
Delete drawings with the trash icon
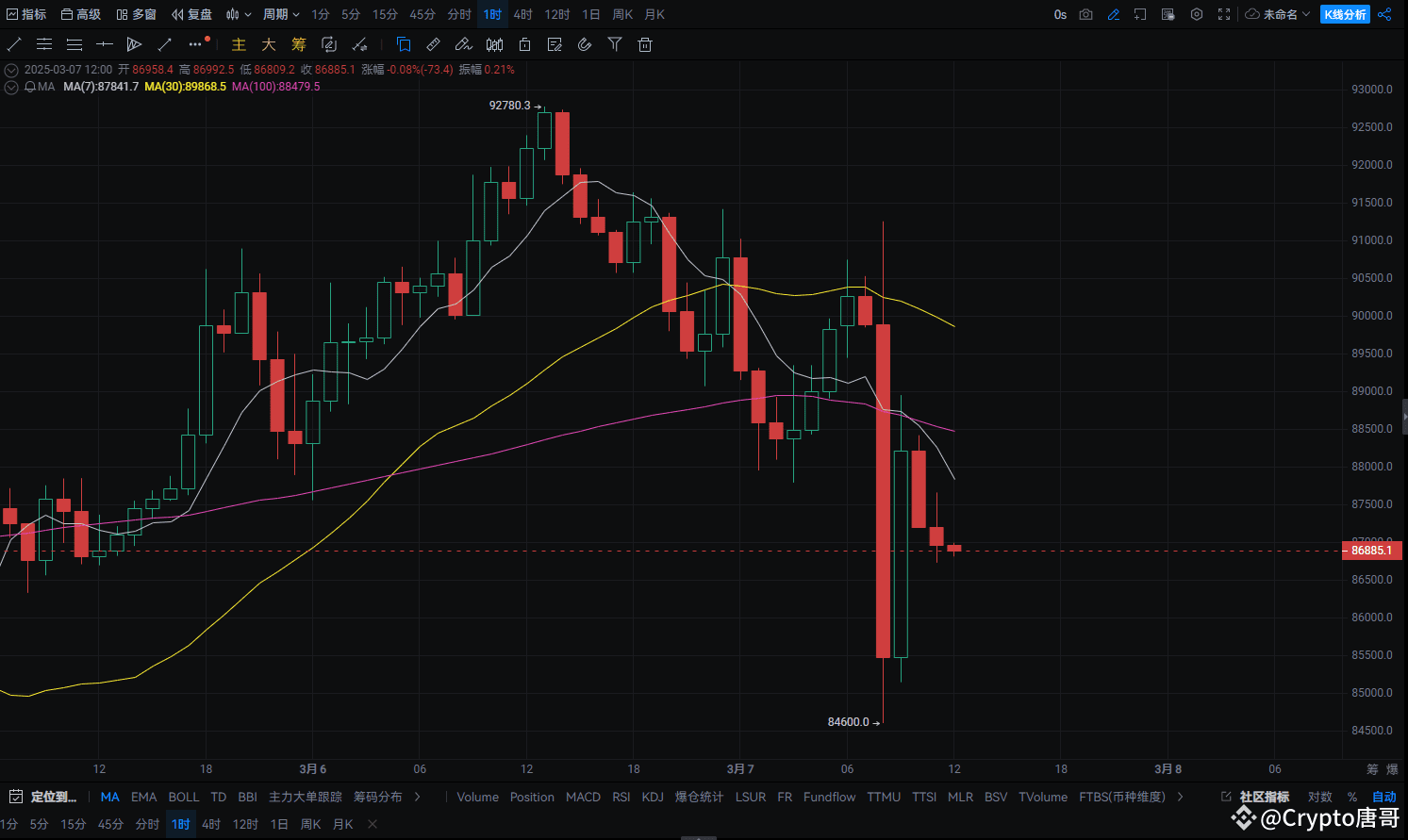point(645,44)
